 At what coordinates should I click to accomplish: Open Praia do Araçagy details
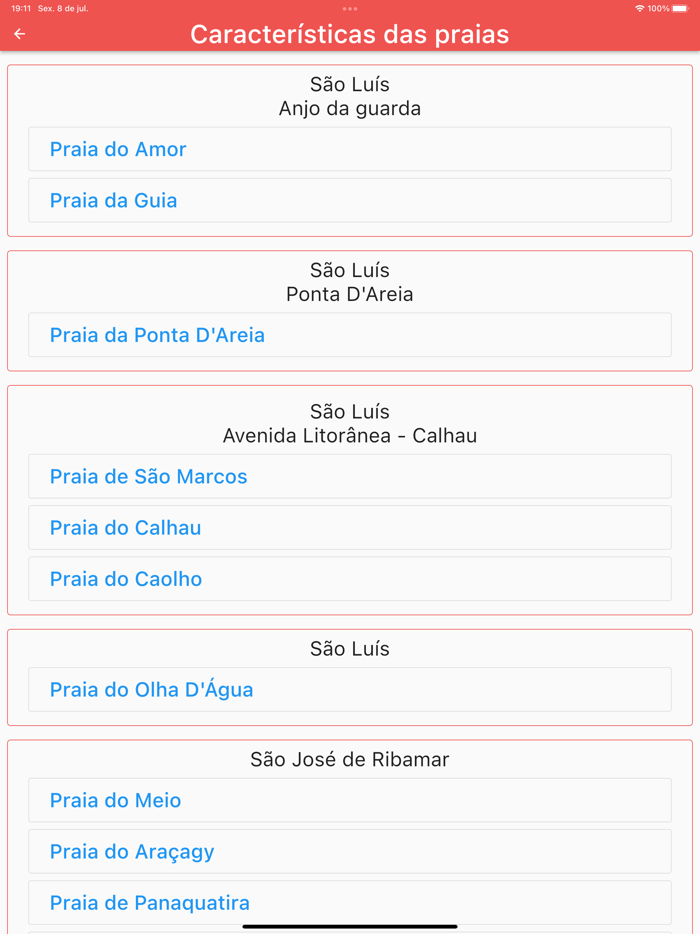point(349,851)
